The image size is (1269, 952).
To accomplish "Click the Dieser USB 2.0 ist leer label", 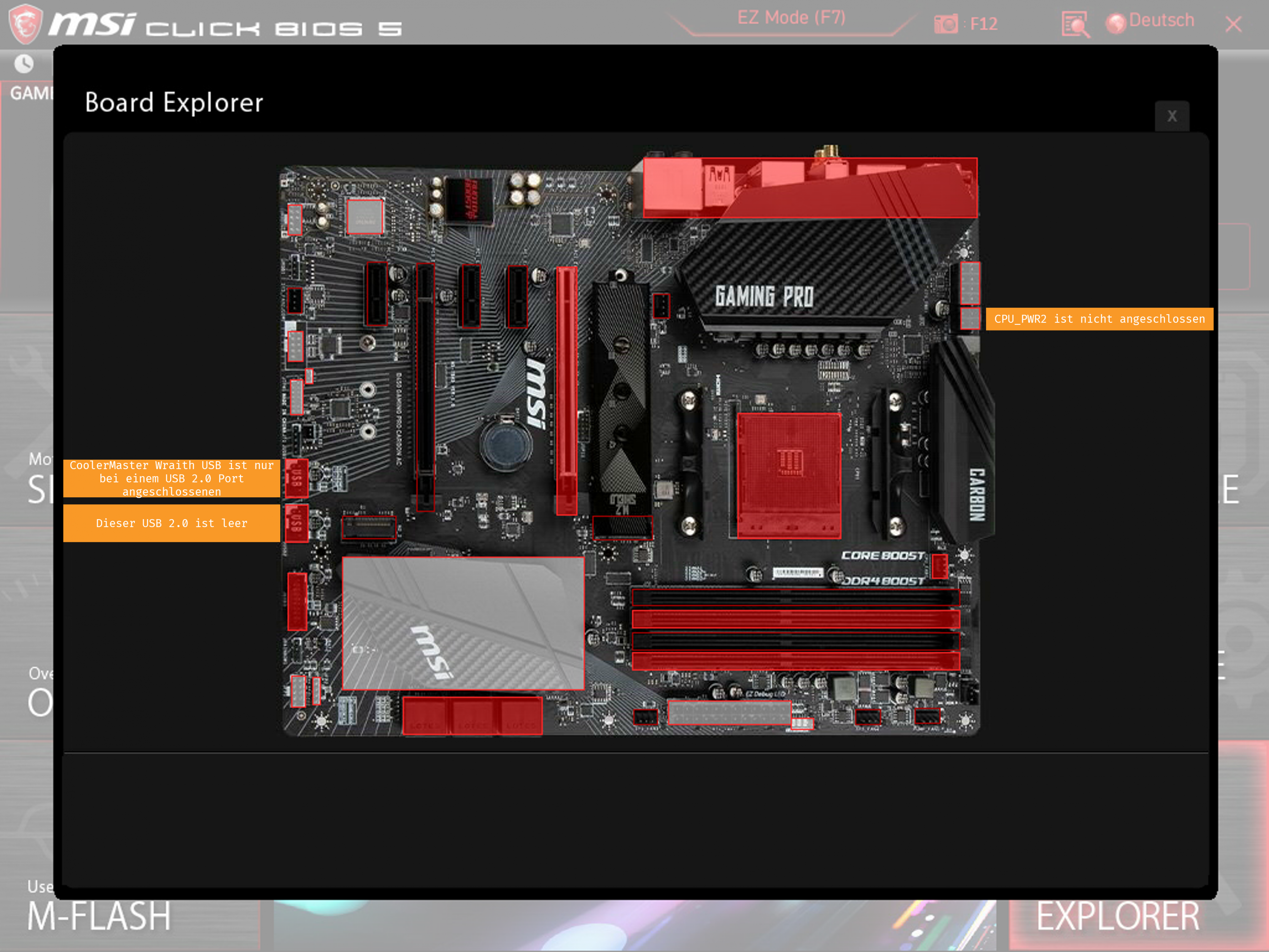I will [x=172, y=523].
